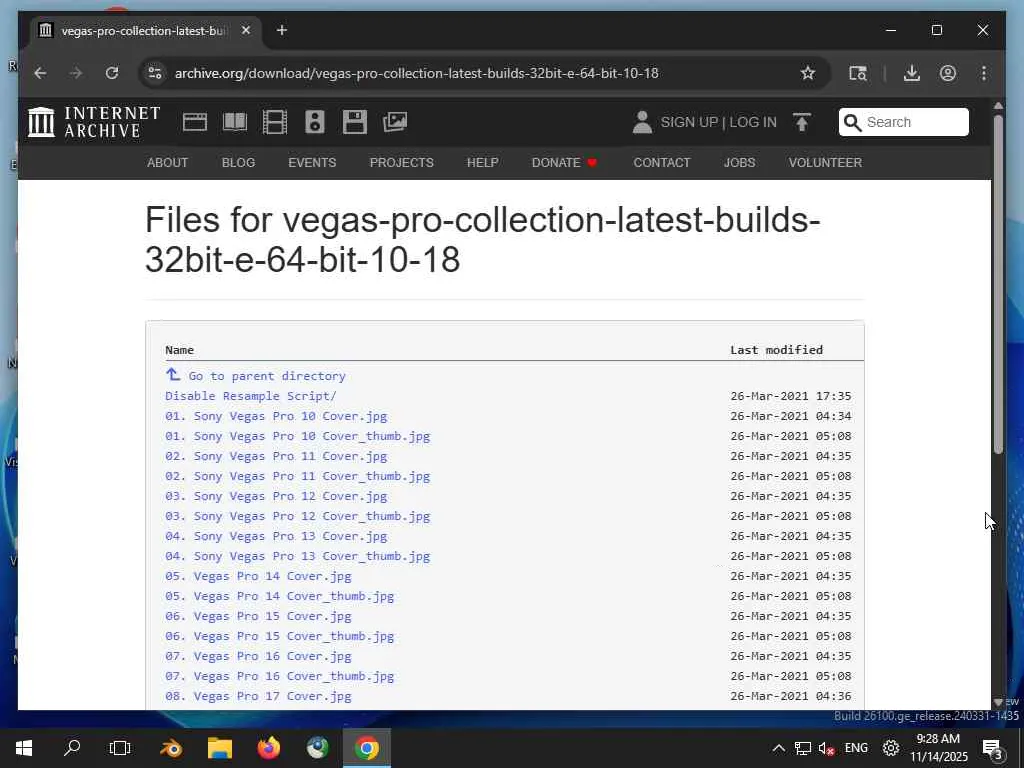Open the Images icon

pyautogui.click(x=395, y=122)
